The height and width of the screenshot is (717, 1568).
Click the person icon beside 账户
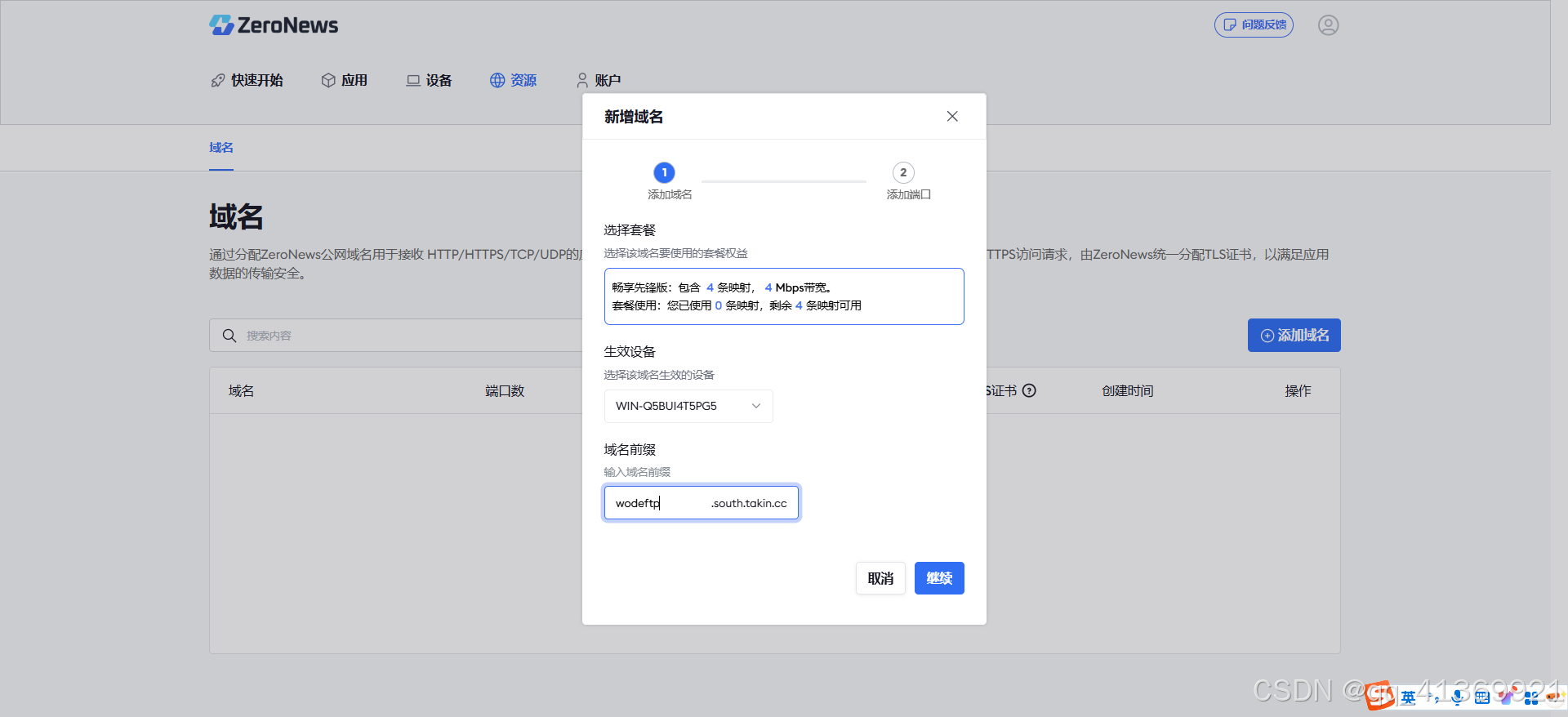point(582,80)
